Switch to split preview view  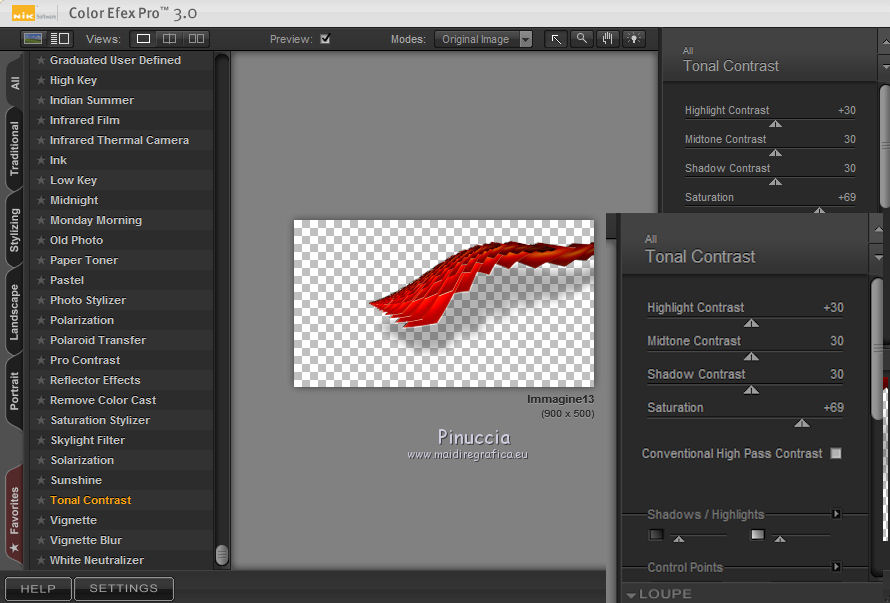170,39
